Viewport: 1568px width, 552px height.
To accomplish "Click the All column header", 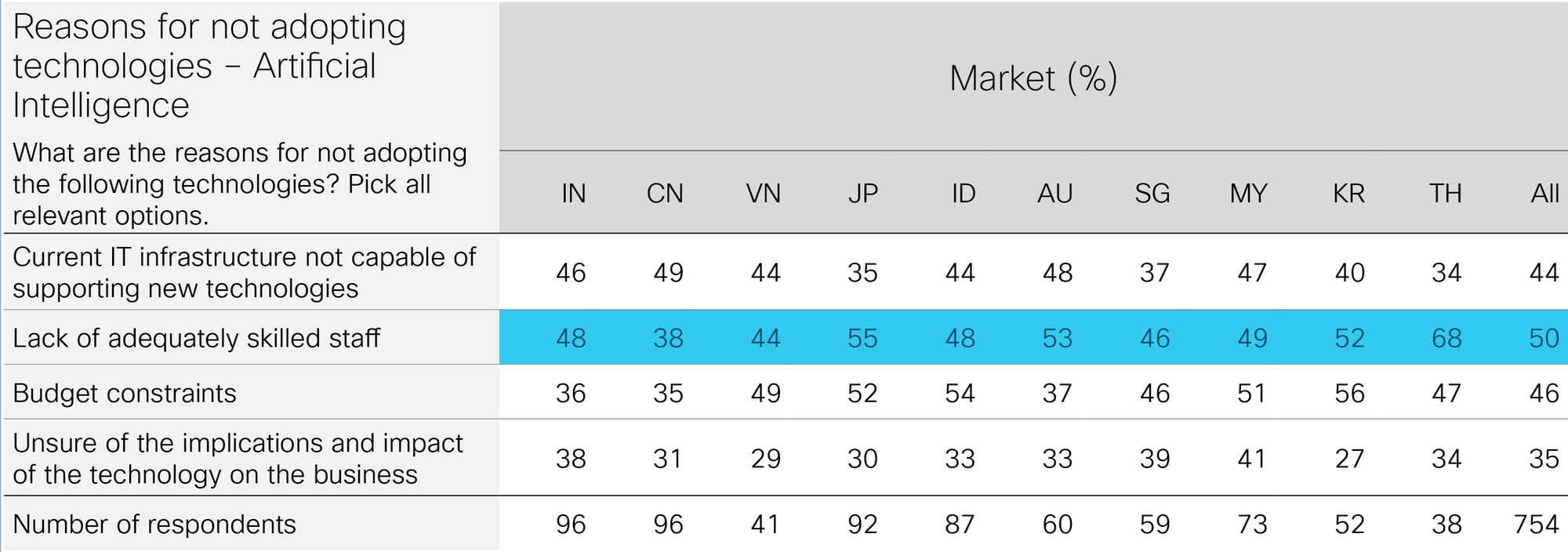I will 1544,193.
